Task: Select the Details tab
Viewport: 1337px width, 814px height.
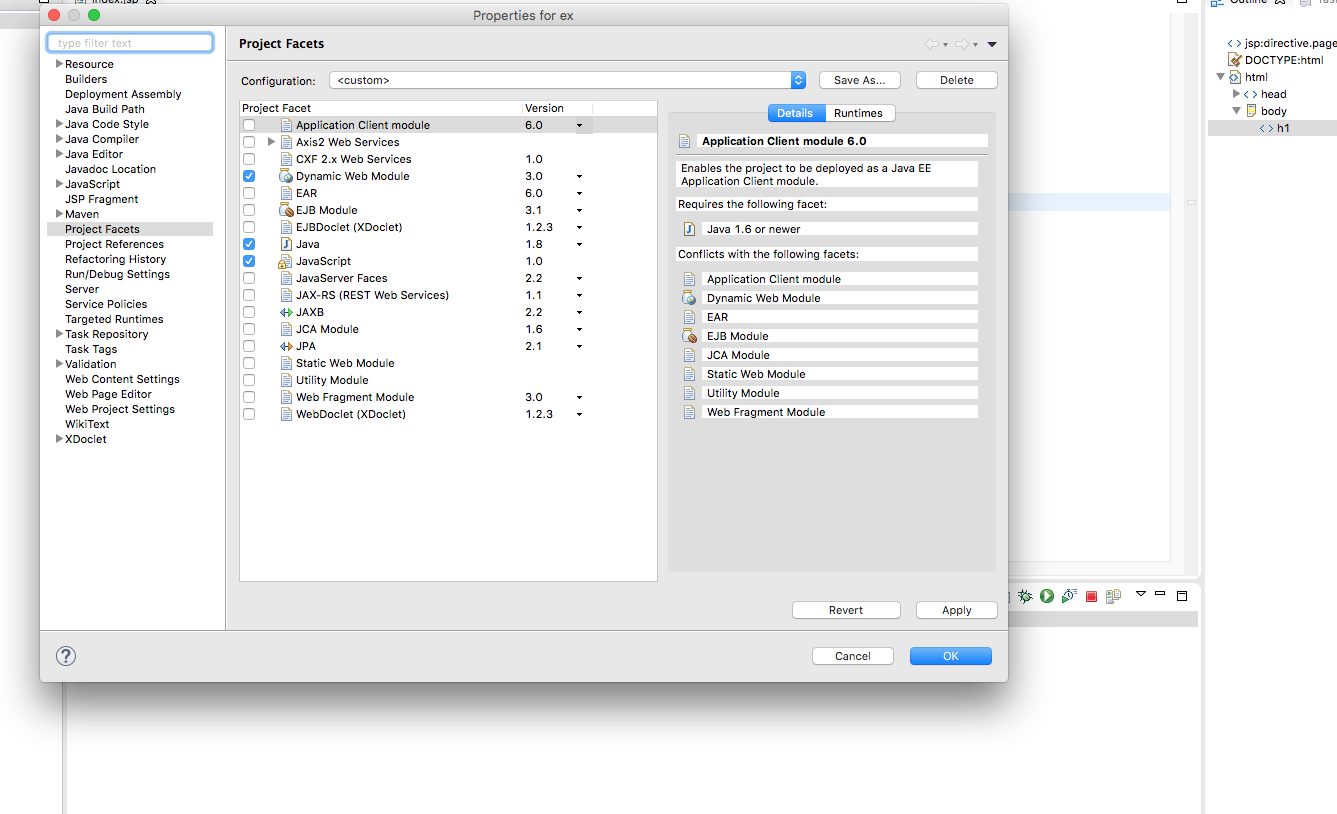Action: click(795, 113)
